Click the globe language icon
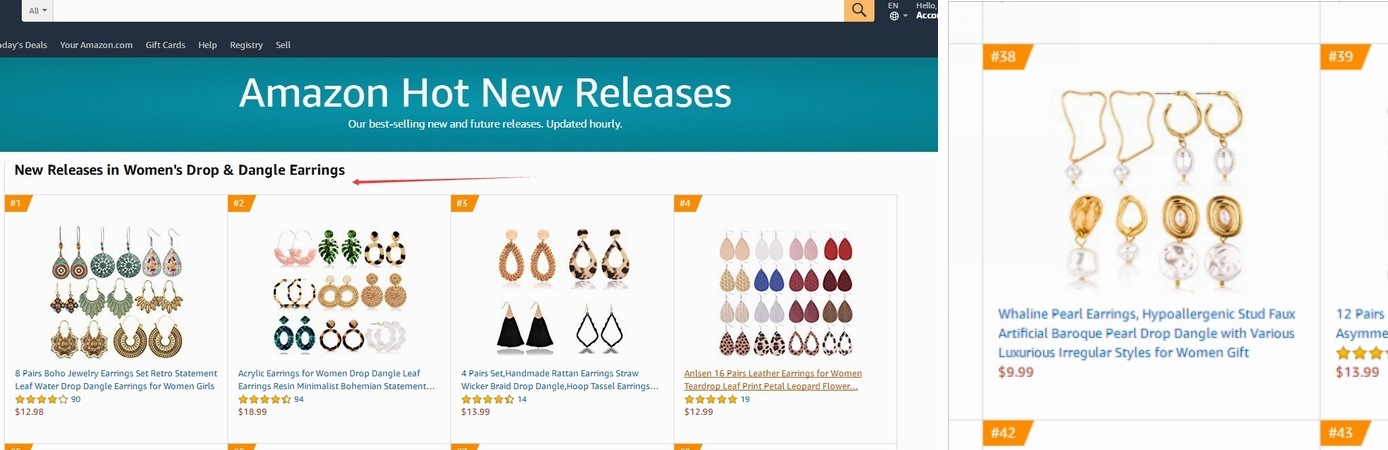The image size is (1388, 450). [x=894, y=16]
